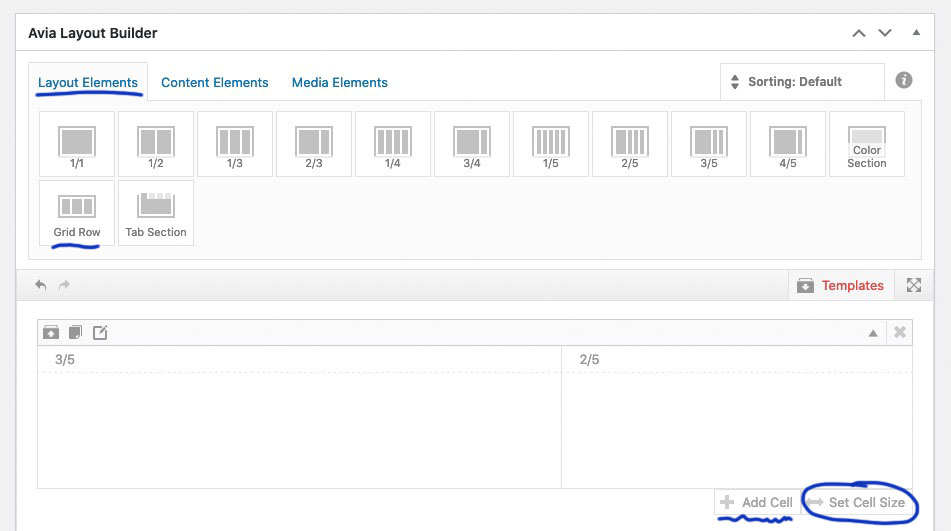Viewport: 951px width, 531px height.
Task: Toggle fullscreen builder mode icon
Action: point(913,285)
